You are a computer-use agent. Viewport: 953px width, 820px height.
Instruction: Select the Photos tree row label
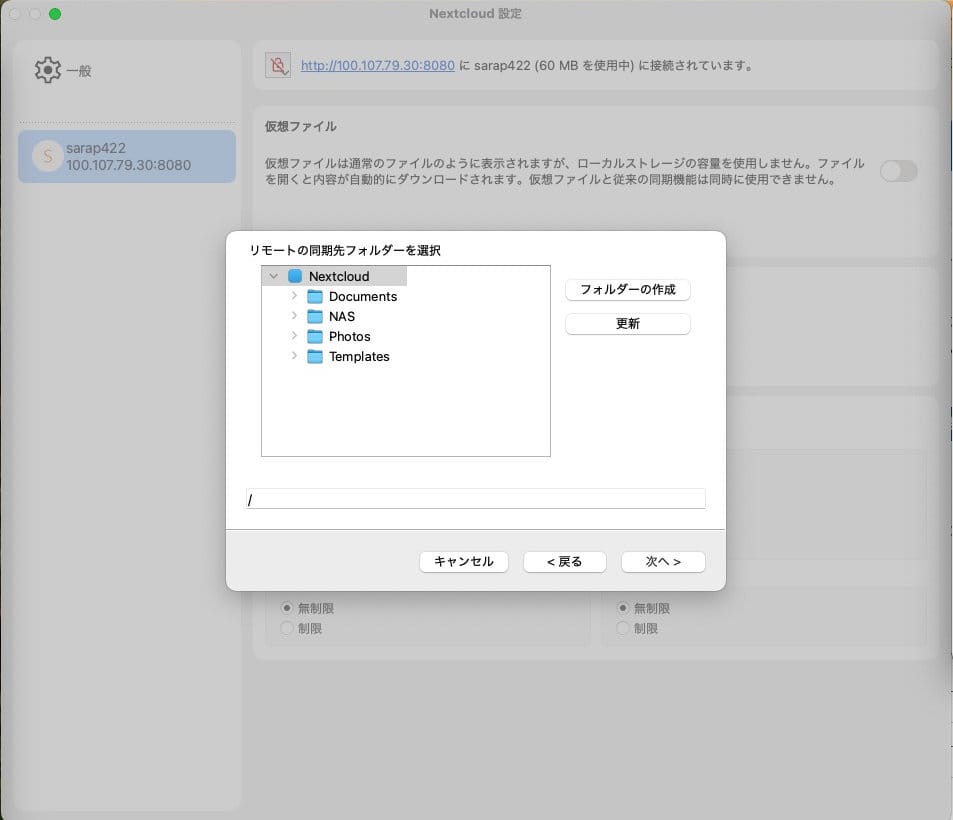click(x=349, y=336)
